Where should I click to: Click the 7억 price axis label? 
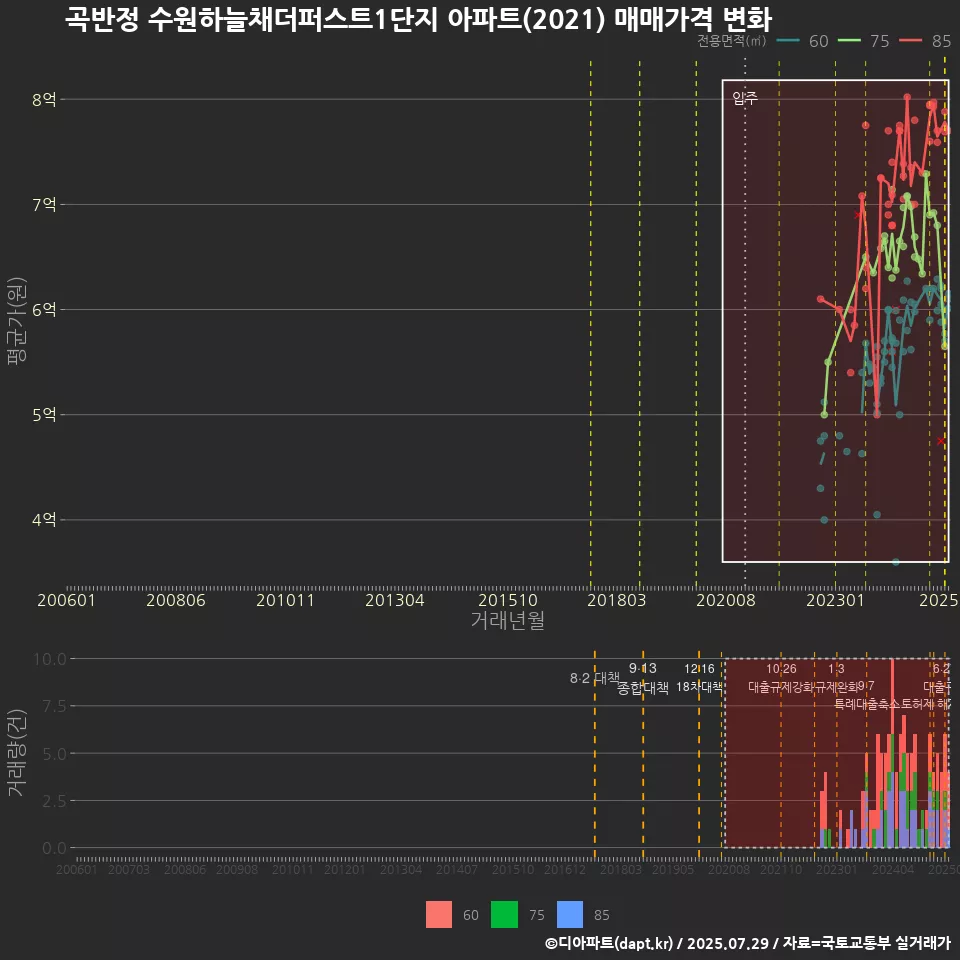click(x=44, y=204)
